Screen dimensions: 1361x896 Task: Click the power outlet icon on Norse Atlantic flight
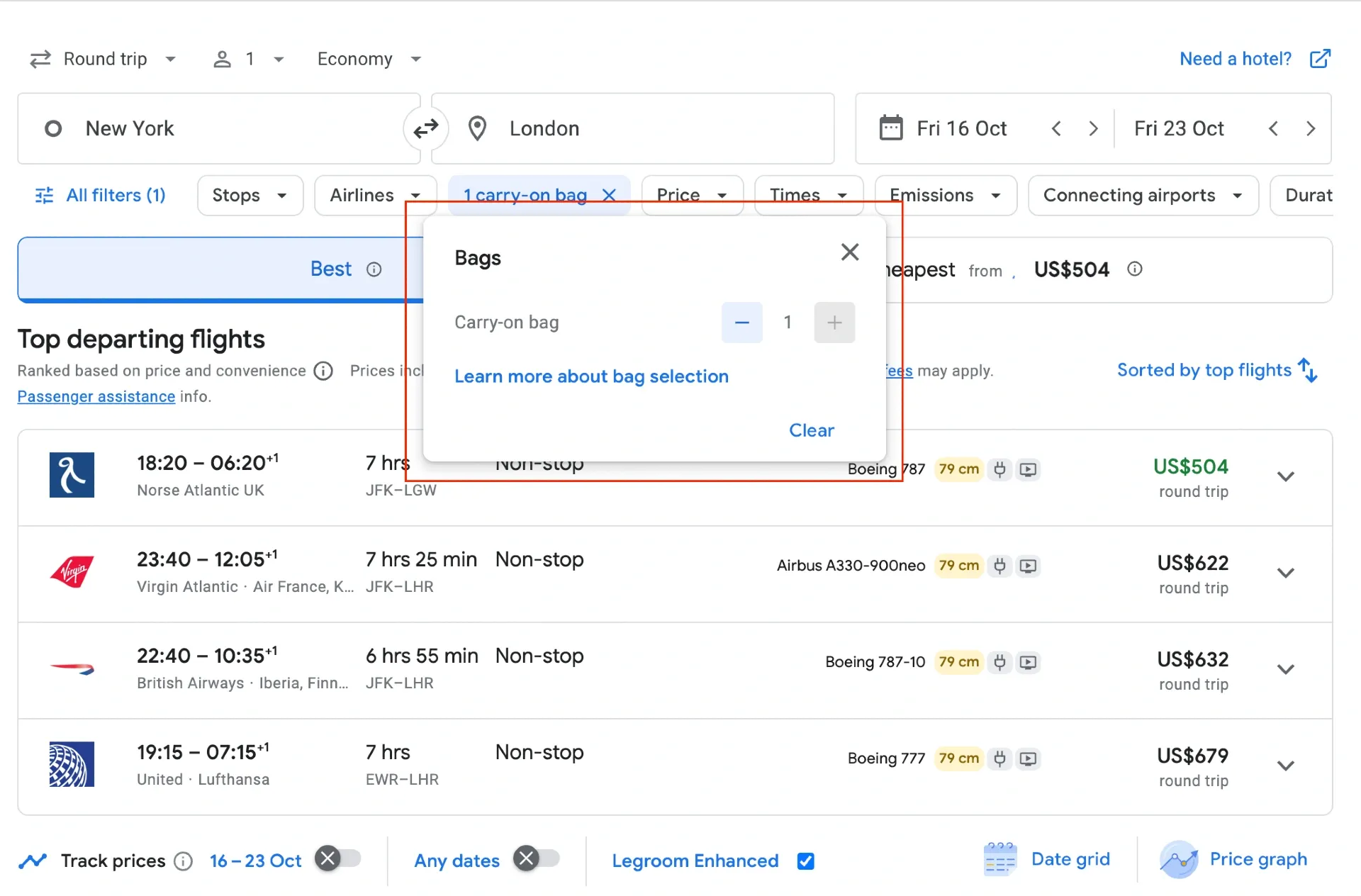(x=999, y=469)
